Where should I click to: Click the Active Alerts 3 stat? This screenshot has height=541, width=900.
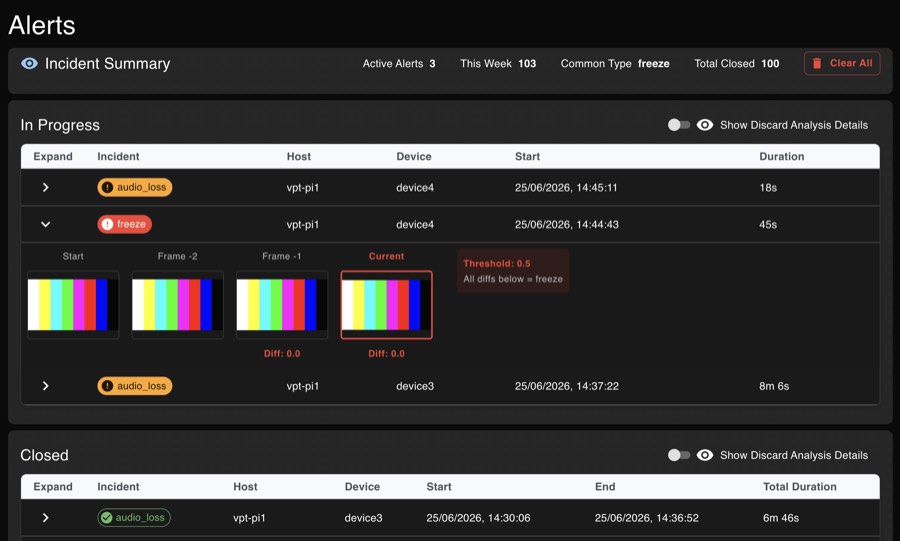[x=399, y=64]
